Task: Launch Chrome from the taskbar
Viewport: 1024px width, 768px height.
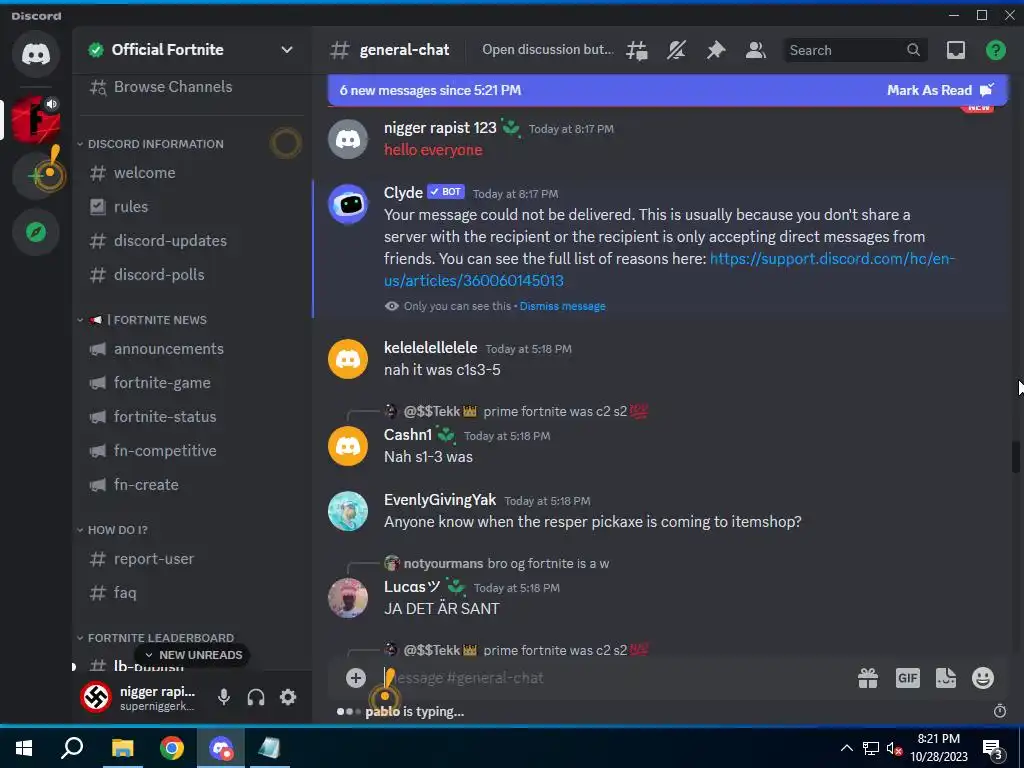Action: (x=172, y=748)
